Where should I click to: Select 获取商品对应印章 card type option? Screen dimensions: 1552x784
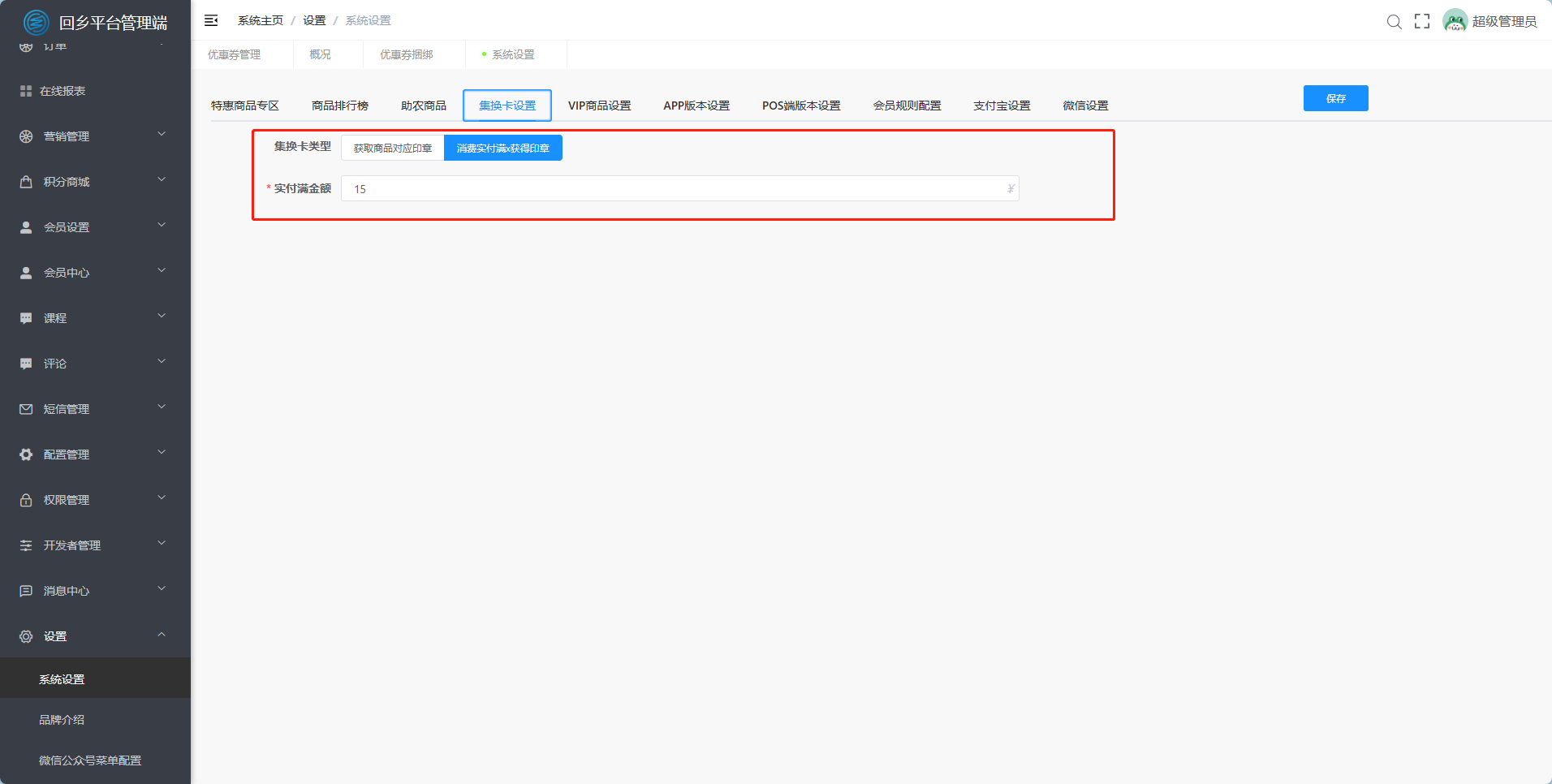coord(393,149)
